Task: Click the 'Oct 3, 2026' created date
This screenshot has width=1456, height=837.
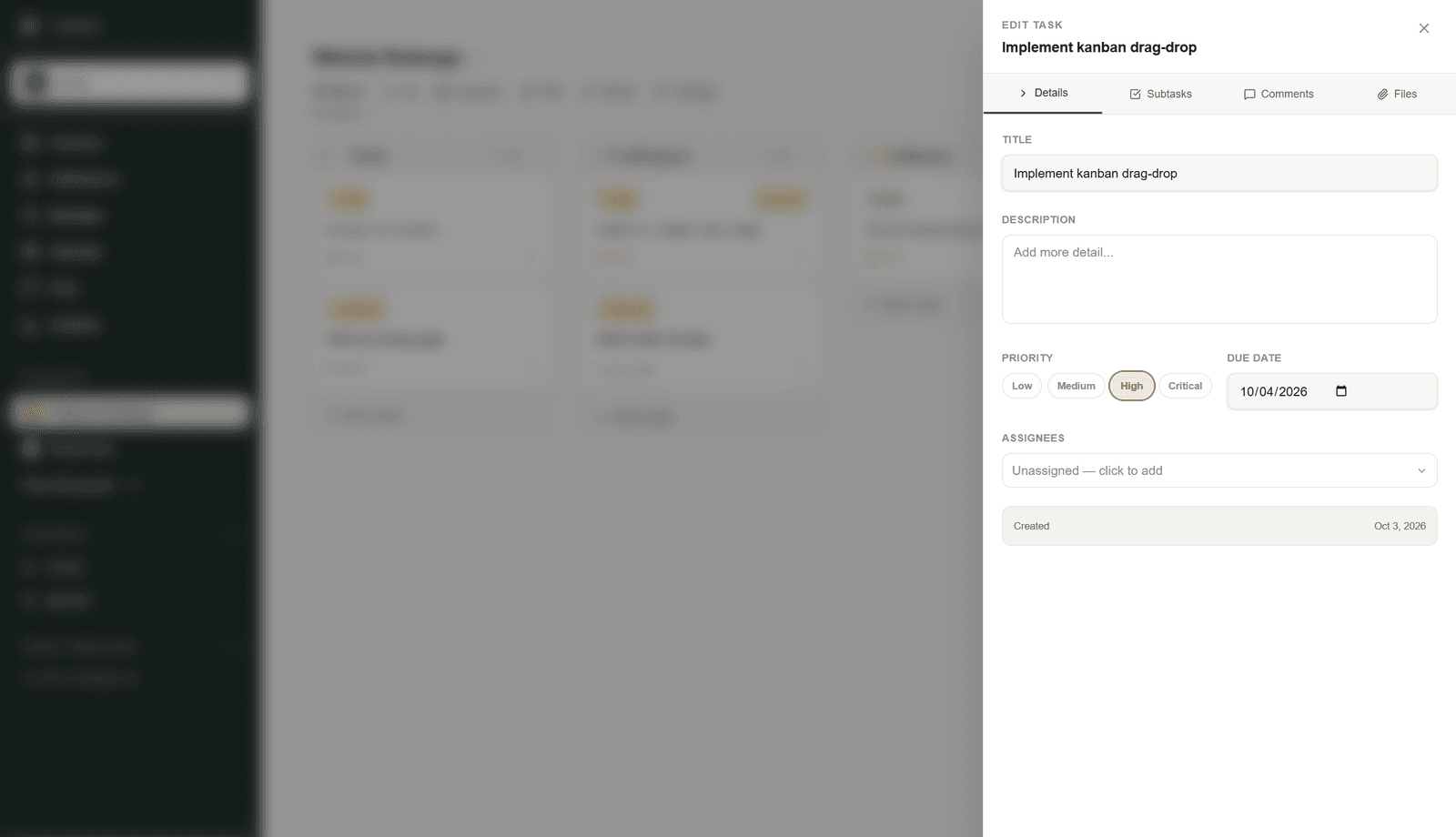Action: (x=1400, y=526)
